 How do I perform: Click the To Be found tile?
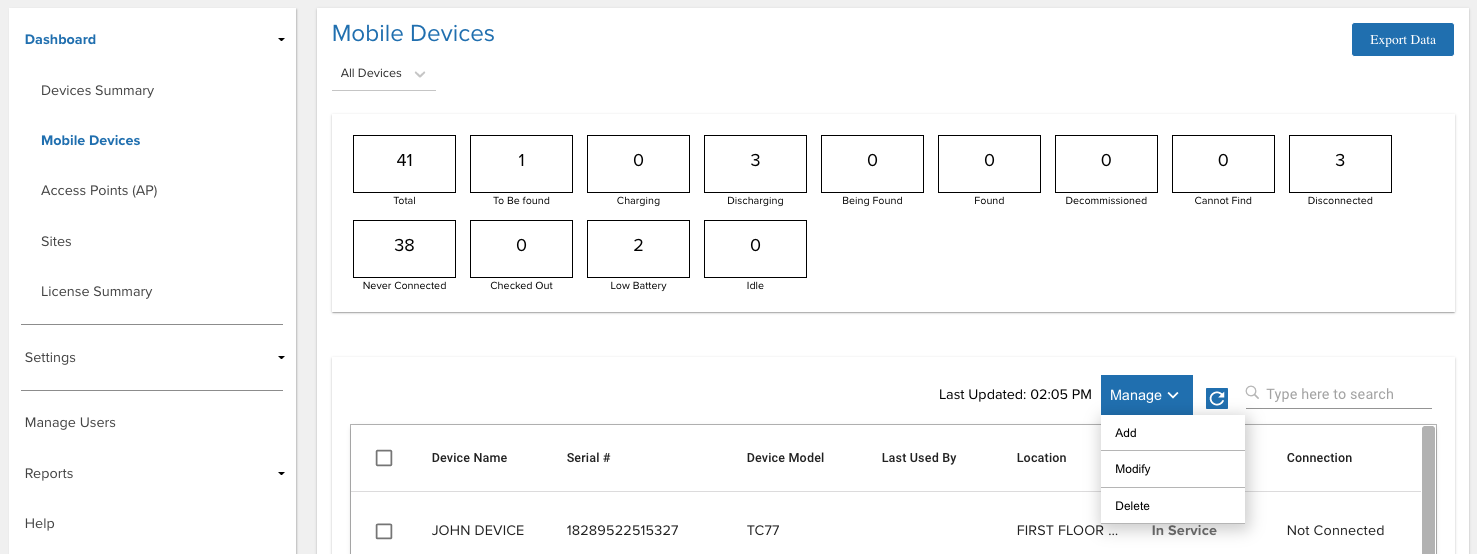coord(521,164)
